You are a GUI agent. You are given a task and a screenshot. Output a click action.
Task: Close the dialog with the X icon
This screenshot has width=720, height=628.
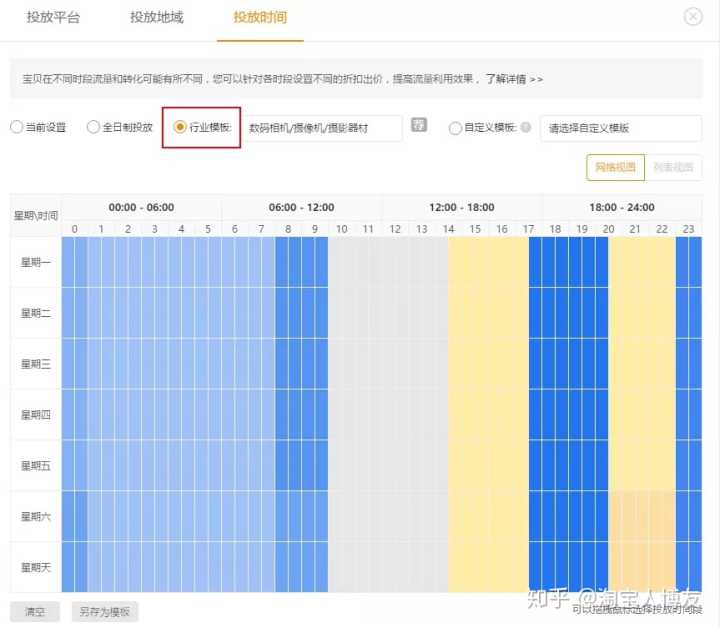692,17
